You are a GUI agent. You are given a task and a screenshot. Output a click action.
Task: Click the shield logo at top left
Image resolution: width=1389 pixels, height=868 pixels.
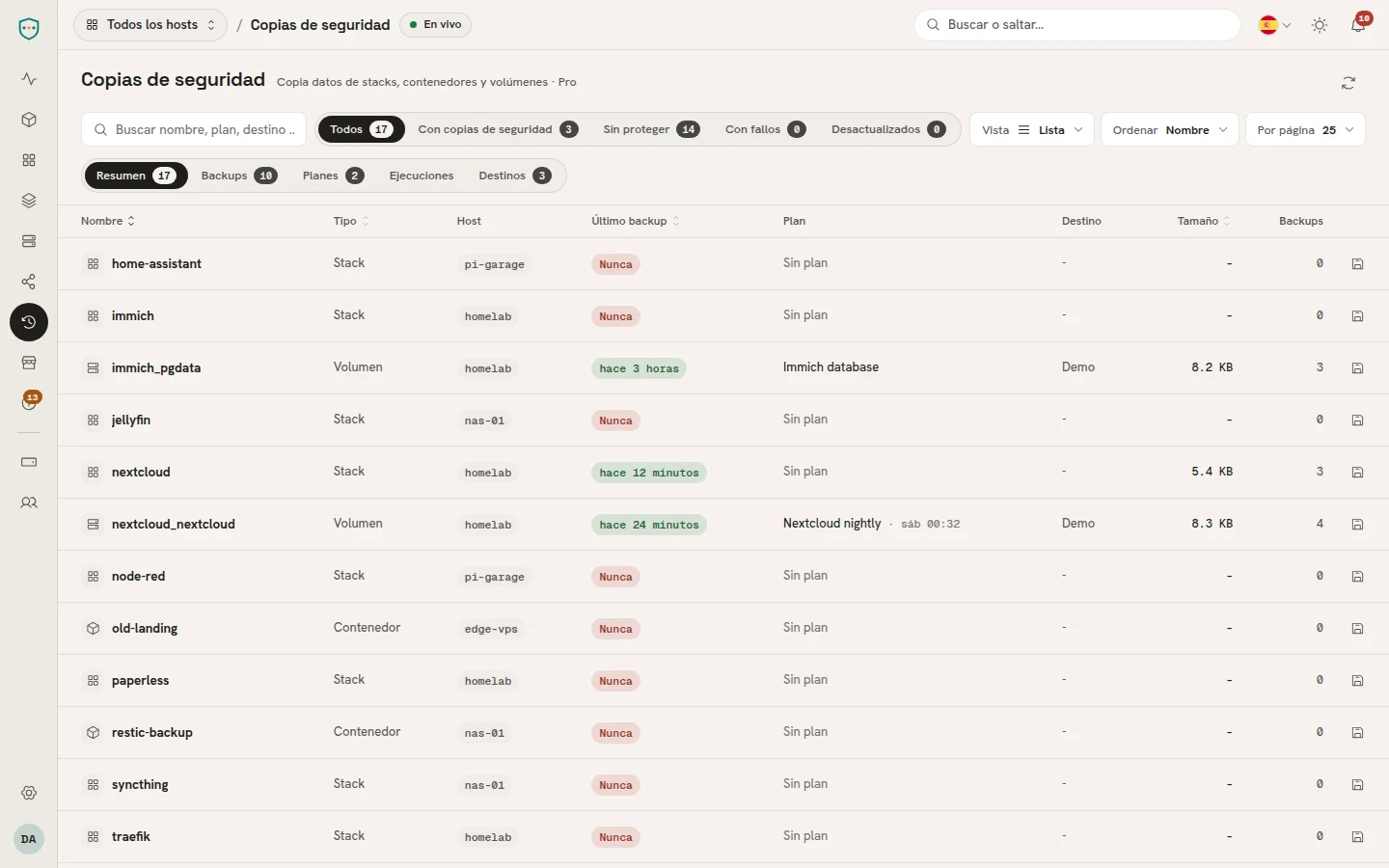(29, 29)
